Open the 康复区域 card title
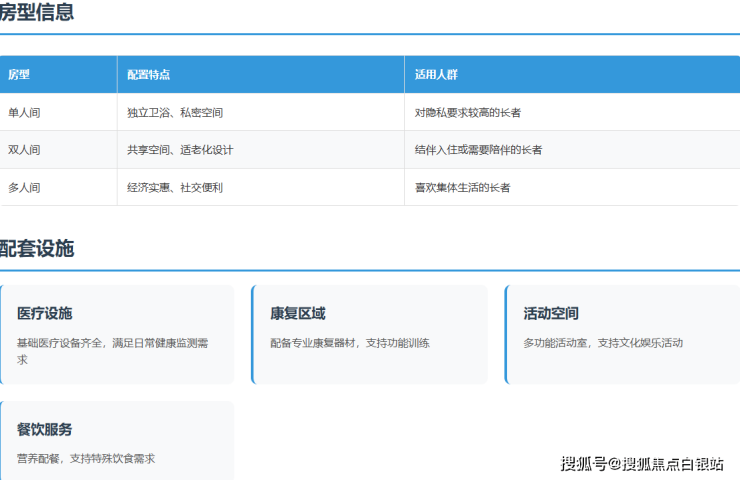The width and height of the screenshot is (740, 480). (297, 313)
